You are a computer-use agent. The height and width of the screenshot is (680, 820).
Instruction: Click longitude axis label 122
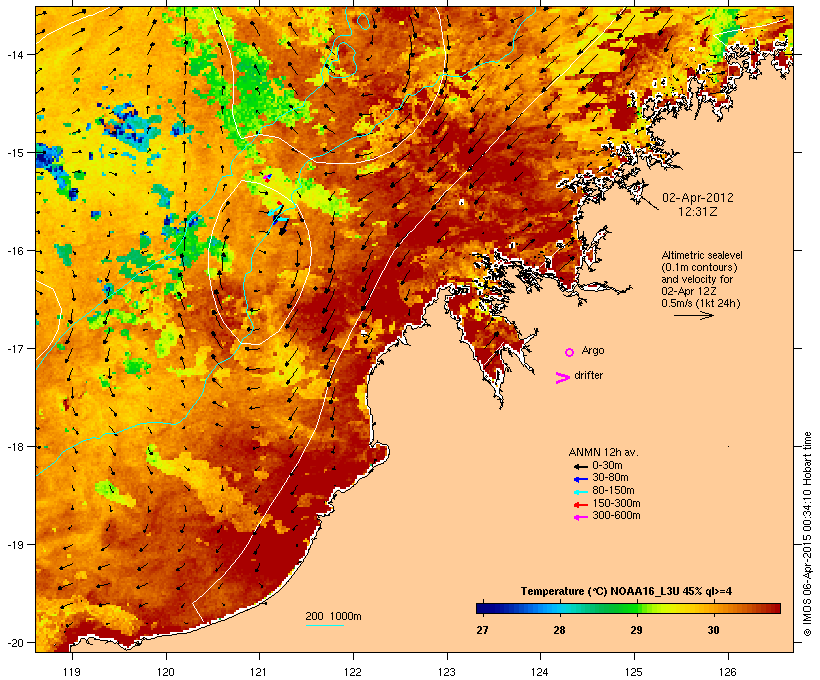coord(353,672)
